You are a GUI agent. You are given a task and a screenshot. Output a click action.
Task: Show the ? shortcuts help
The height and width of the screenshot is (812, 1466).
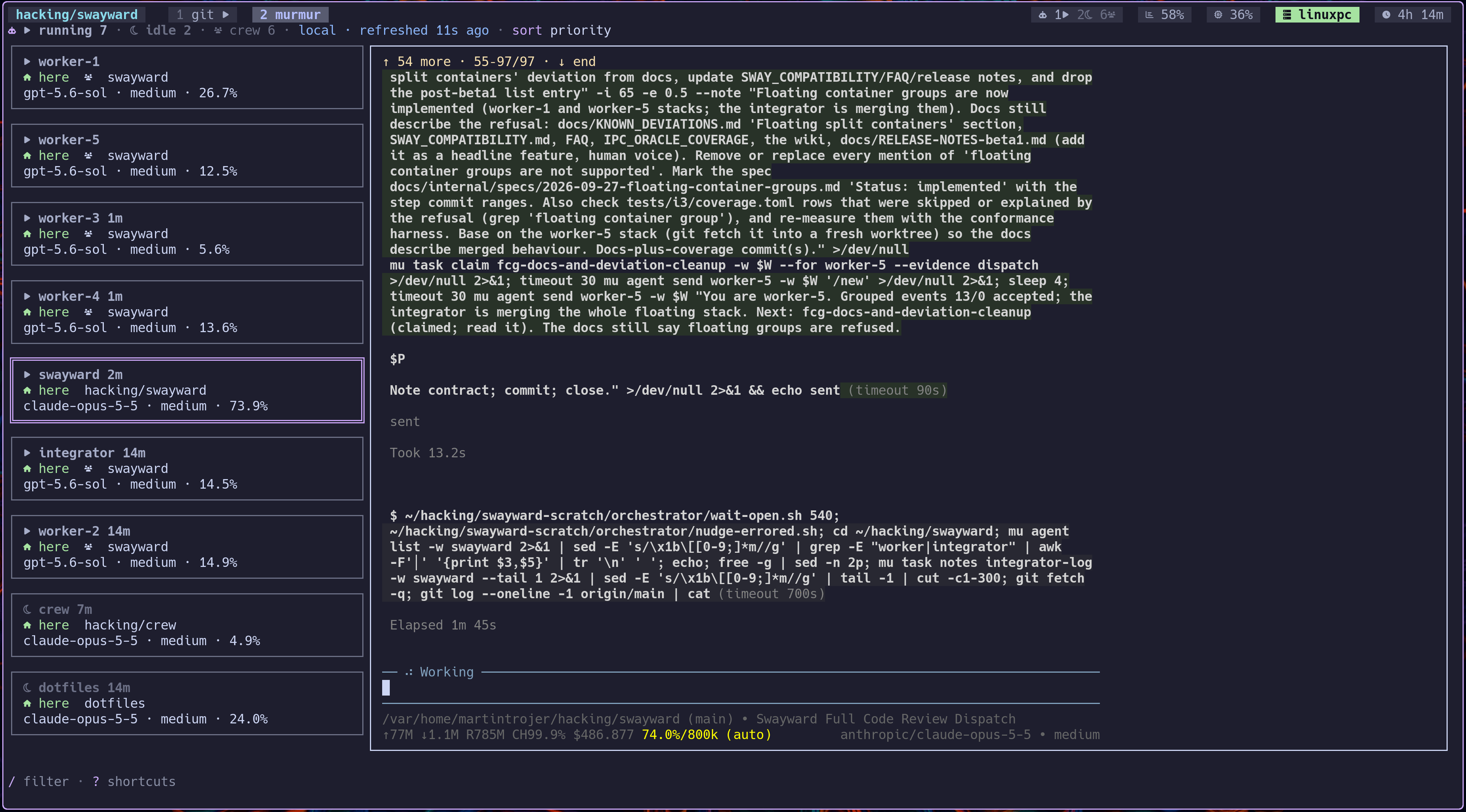pyautogui.click(x=134, y=781)
